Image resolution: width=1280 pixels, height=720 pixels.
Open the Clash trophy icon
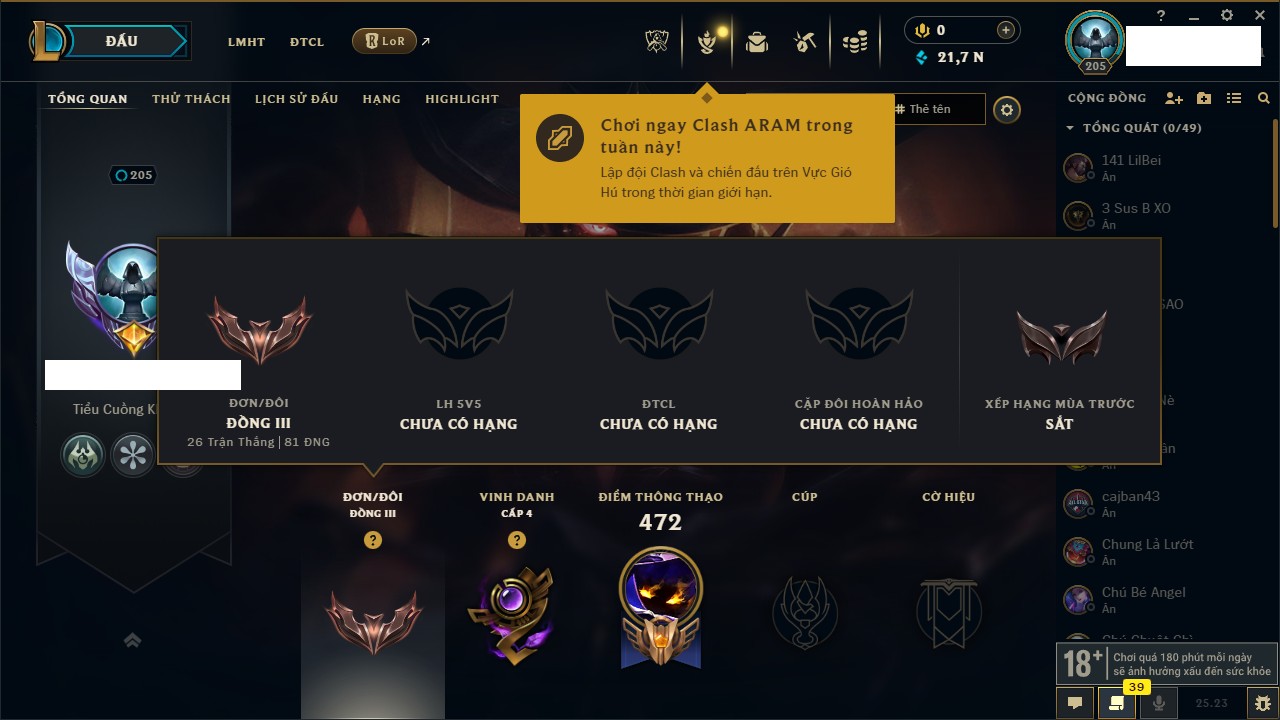tap(657, 41)
